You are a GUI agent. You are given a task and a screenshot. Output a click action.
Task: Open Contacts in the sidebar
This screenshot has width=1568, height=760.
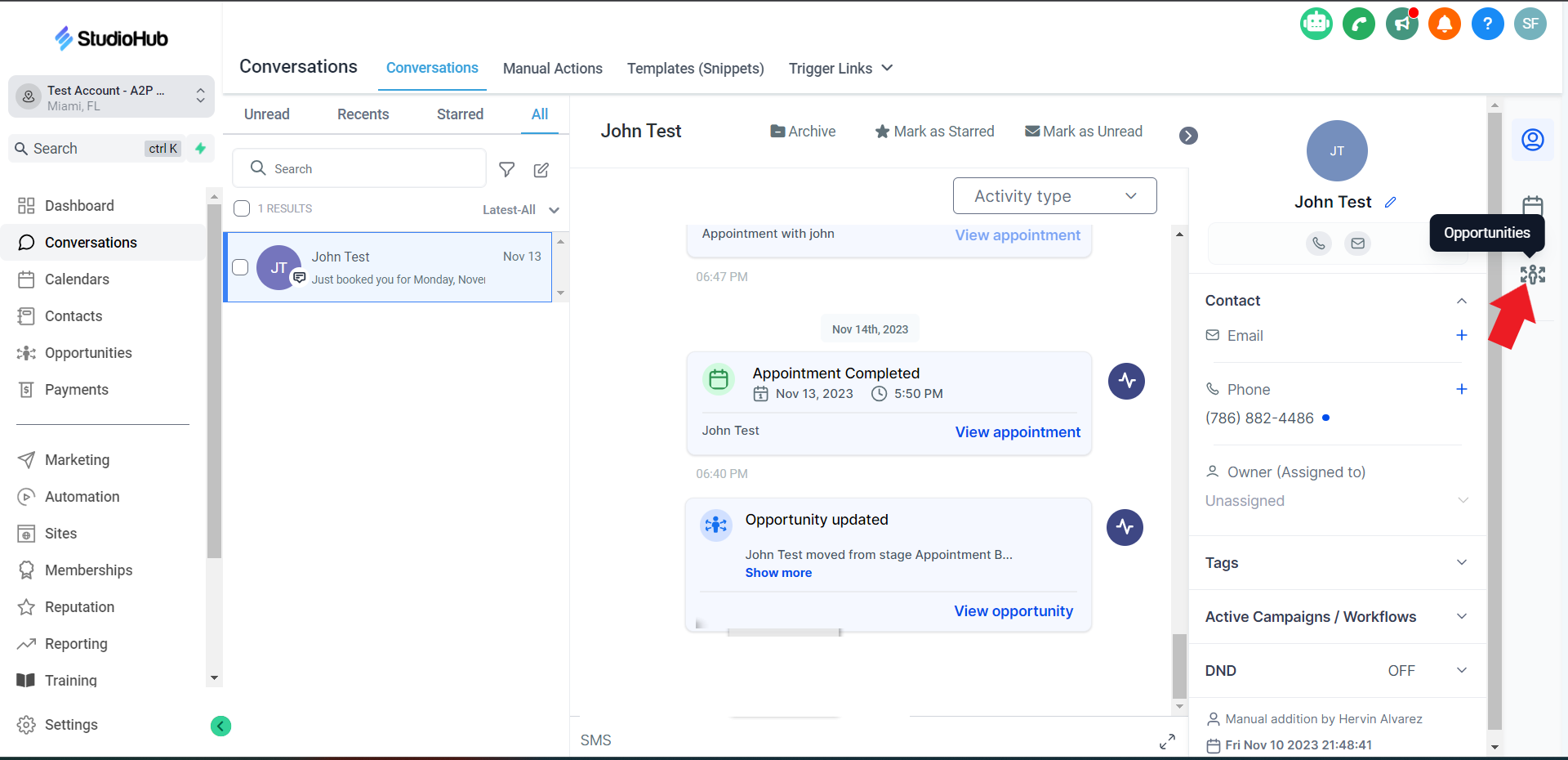point(73,316)
